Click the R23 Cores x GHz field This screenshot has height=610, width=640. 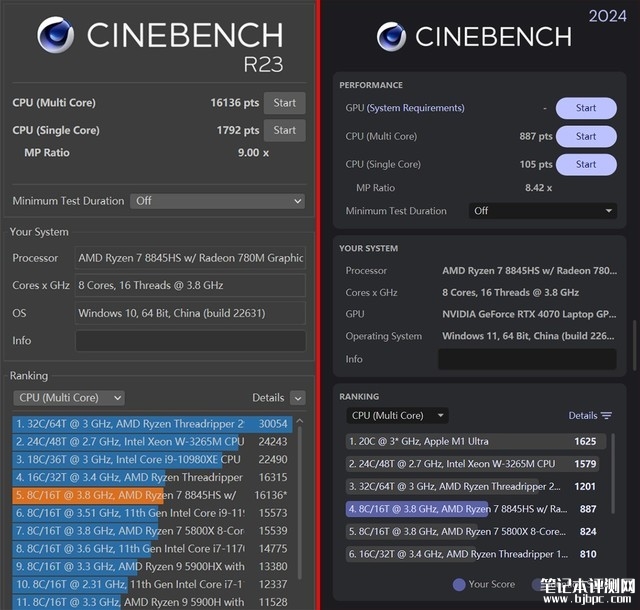point(190,285)
